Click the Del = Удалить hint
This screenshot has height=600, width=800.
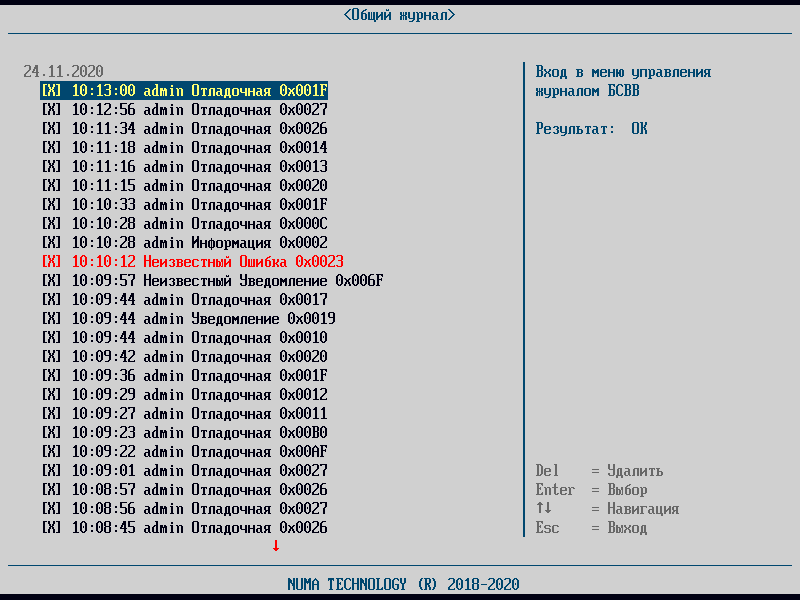[x=599, y=471]
